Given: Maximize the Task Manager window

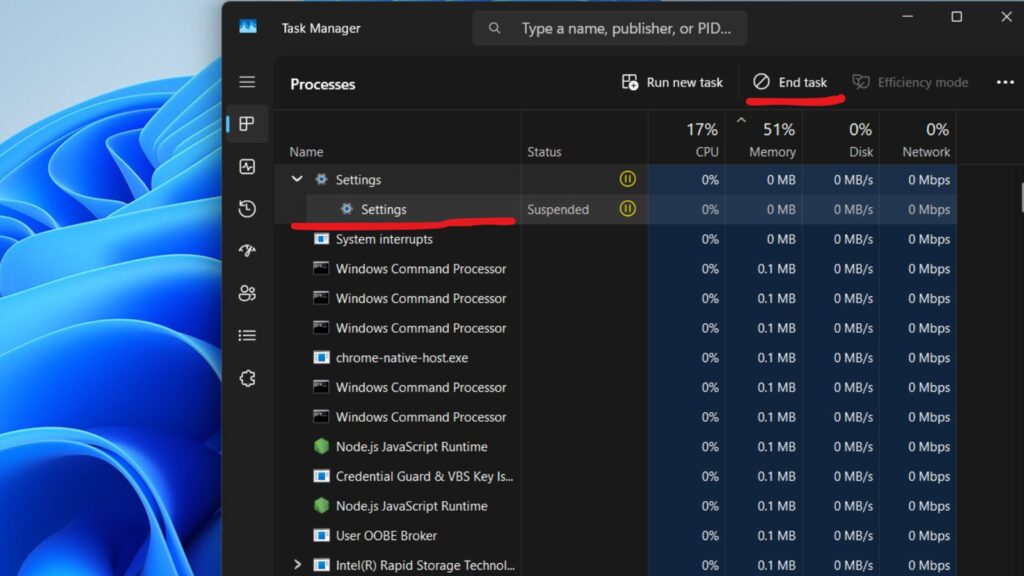Looking at the screenshot, I should coord(956,17).
